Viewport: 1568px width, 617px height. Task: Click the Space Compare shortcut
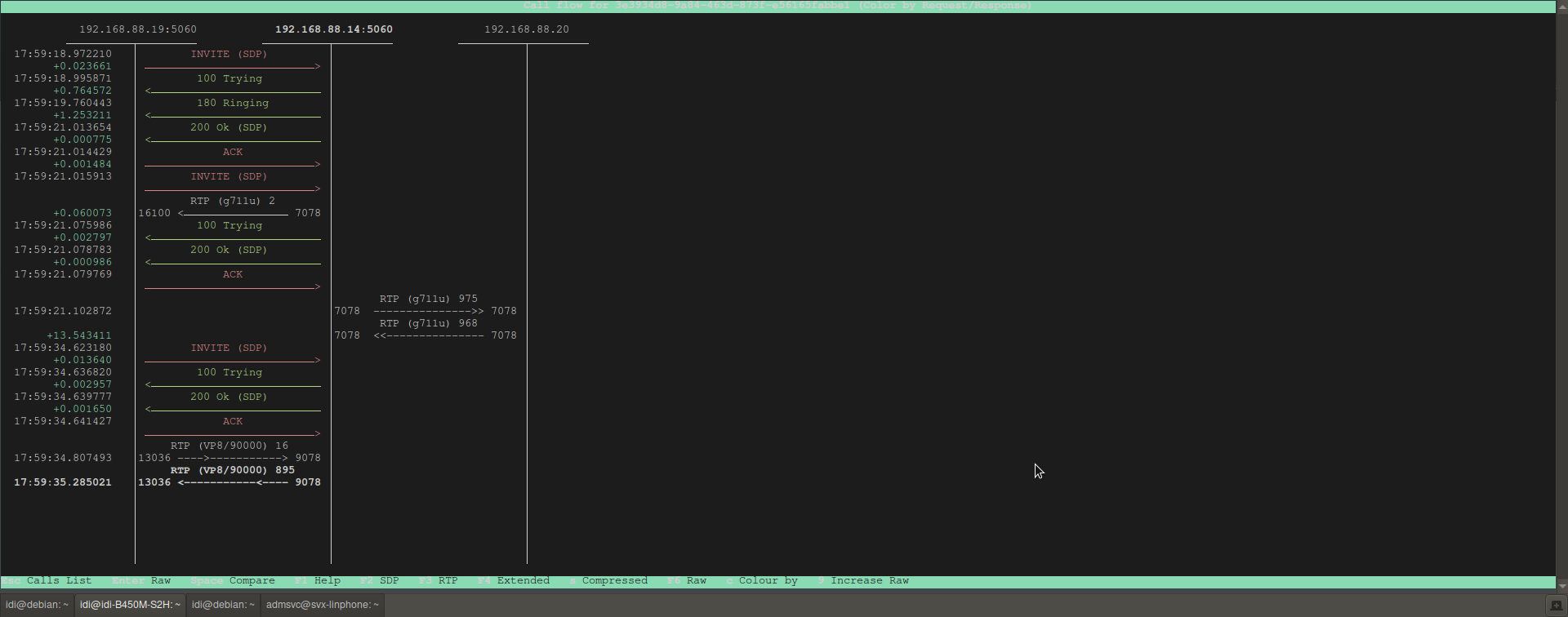(x=233, y=581)
